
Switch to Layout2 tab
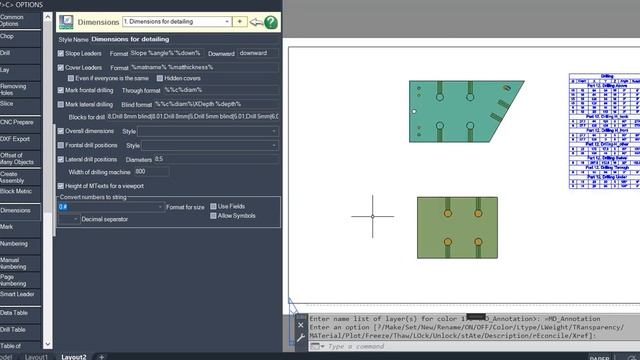click(x=74, y=357)
